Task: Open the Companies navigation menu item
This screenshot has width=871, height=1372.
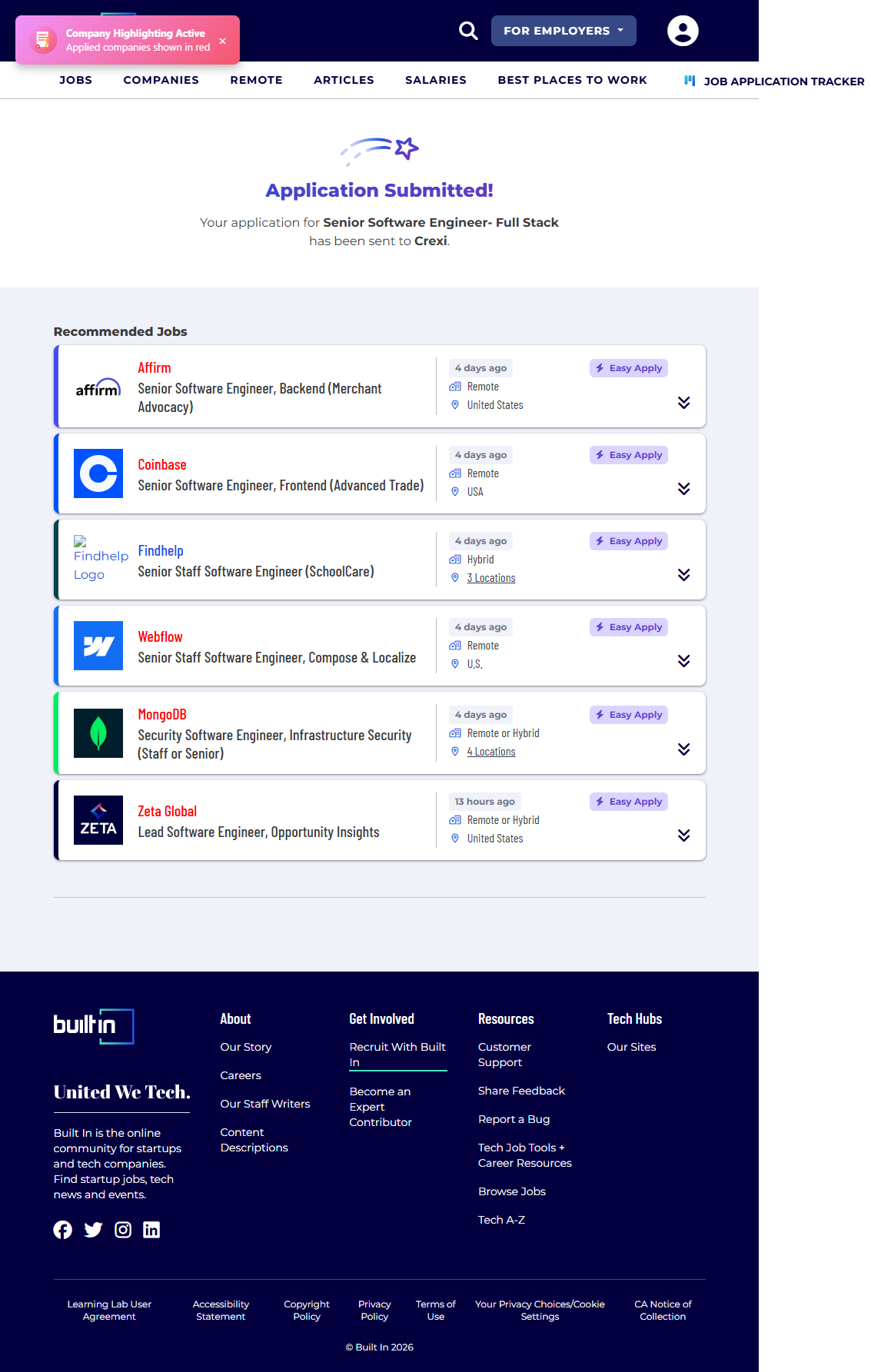Action: (x=161, y=80)
